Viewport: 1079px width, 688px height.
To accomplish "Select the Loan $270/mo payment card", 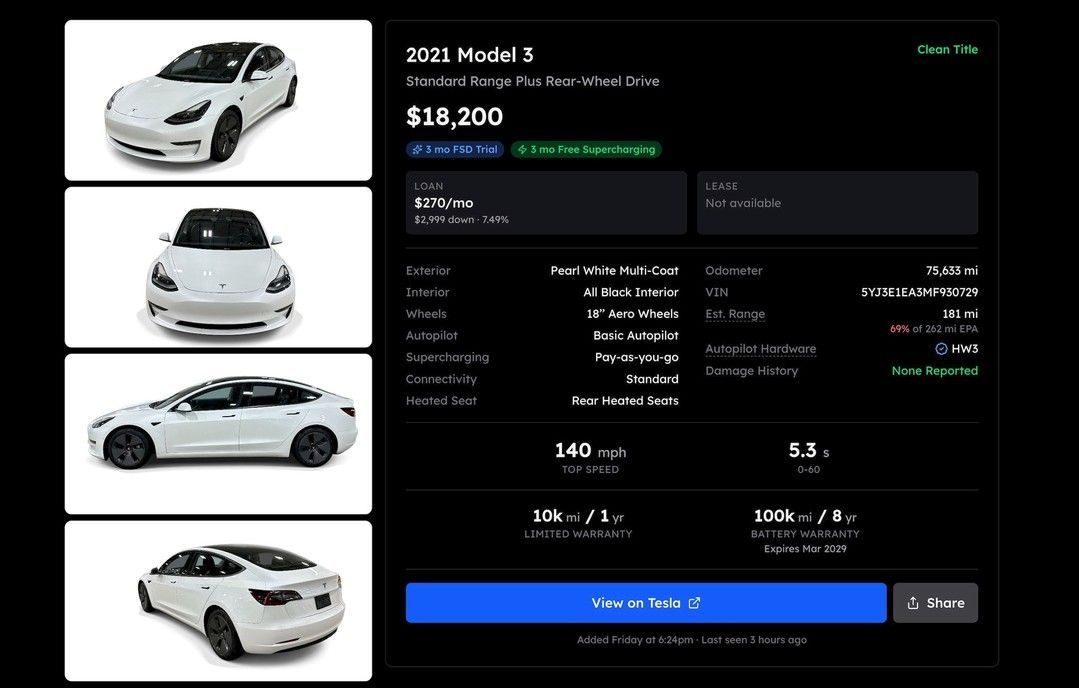I will (x=546, y=203).
